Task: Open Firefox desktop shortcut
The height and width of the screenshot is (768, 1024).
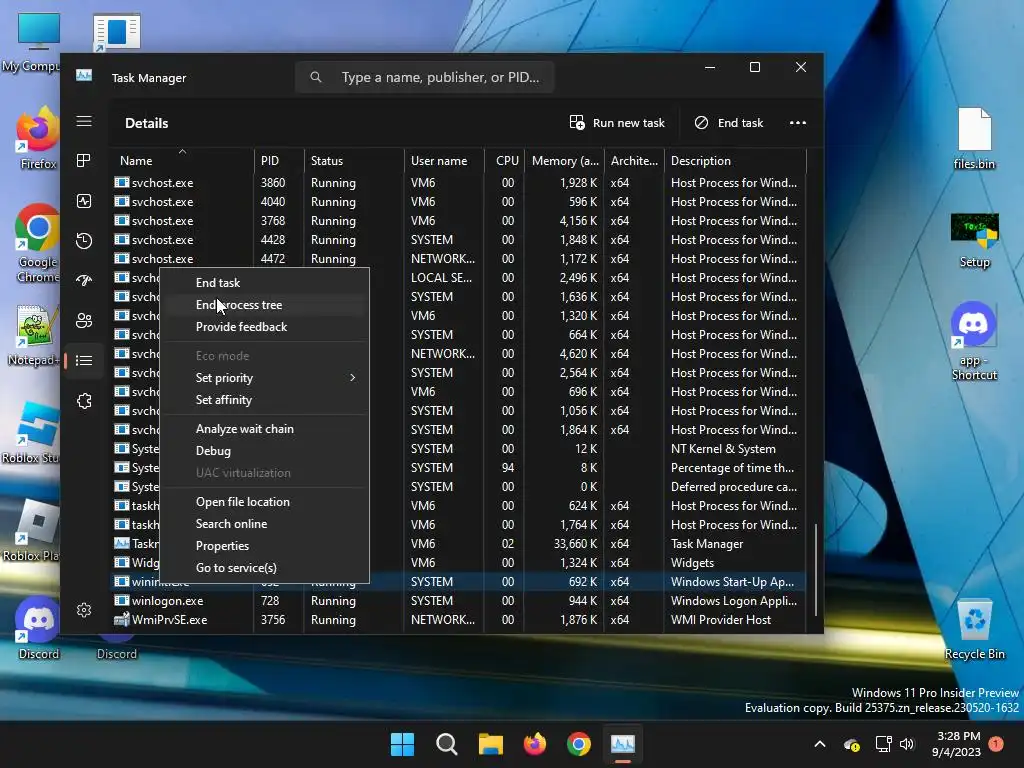Action: point(37,139)
